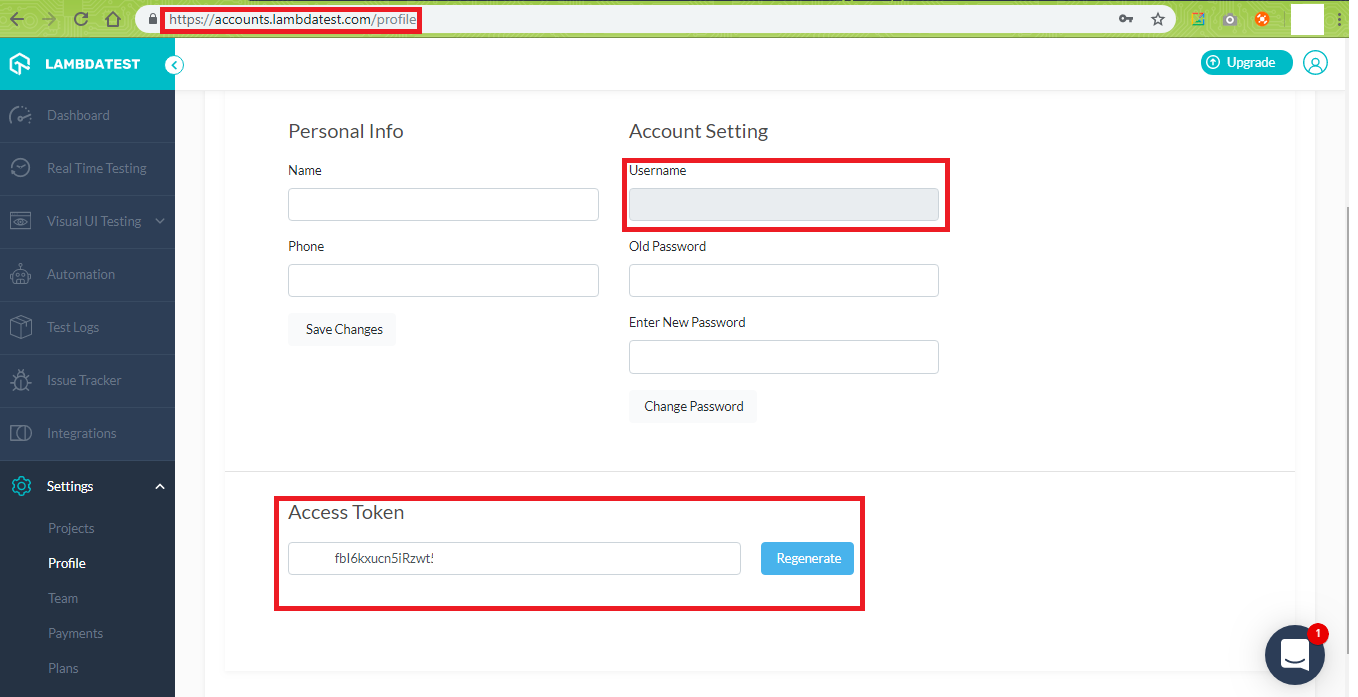
Task: Click the Automation robot icon
Action: pos(21,274)
